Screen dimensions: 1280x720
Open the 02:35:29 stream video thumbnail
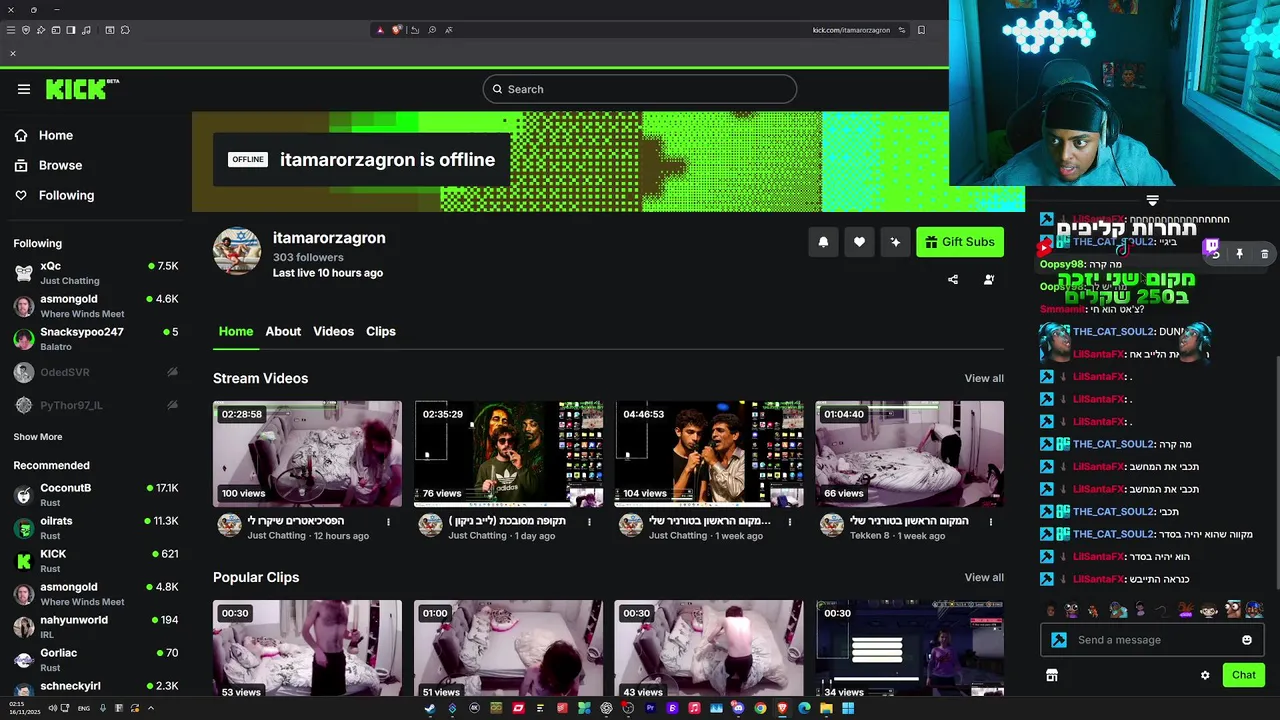click(x=508, y=454)
